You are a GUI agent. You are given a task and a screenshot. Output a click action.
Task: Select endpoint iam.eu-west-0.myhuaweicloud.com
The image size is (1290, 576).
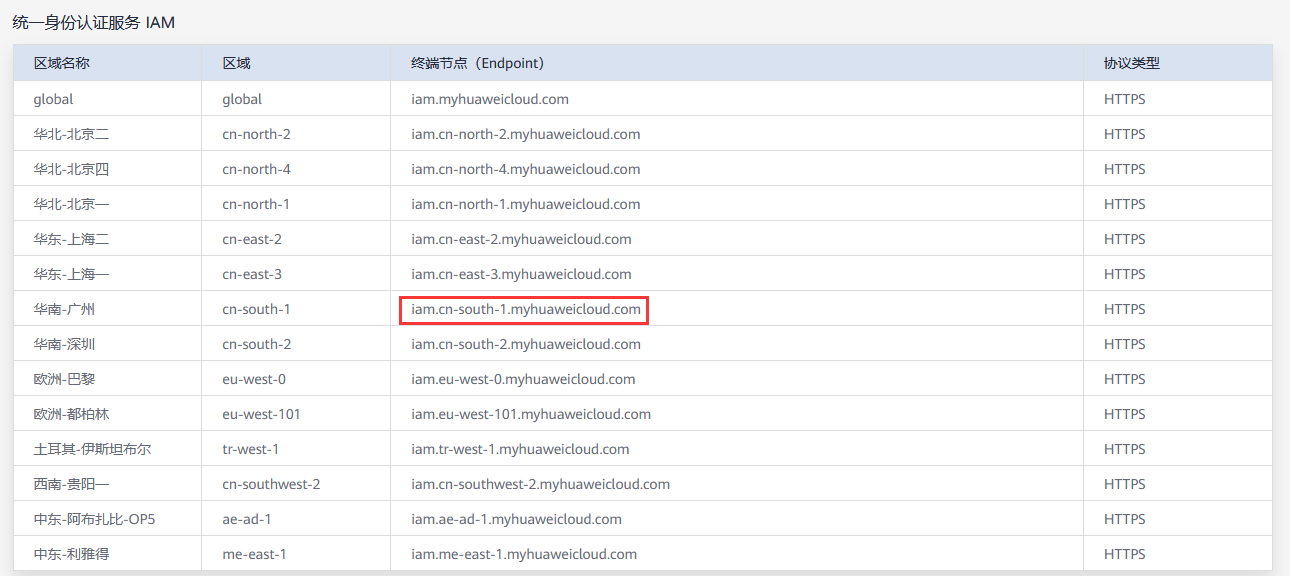pyautogui.click(x=523, y=379)
